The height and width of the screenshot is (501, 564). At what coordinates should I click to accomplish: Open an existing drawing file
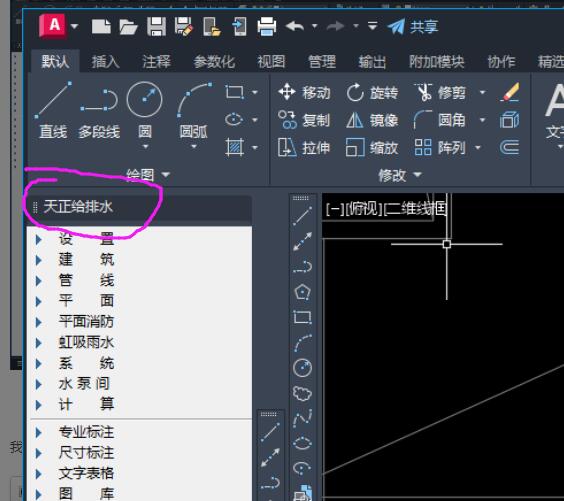[129, 27]
